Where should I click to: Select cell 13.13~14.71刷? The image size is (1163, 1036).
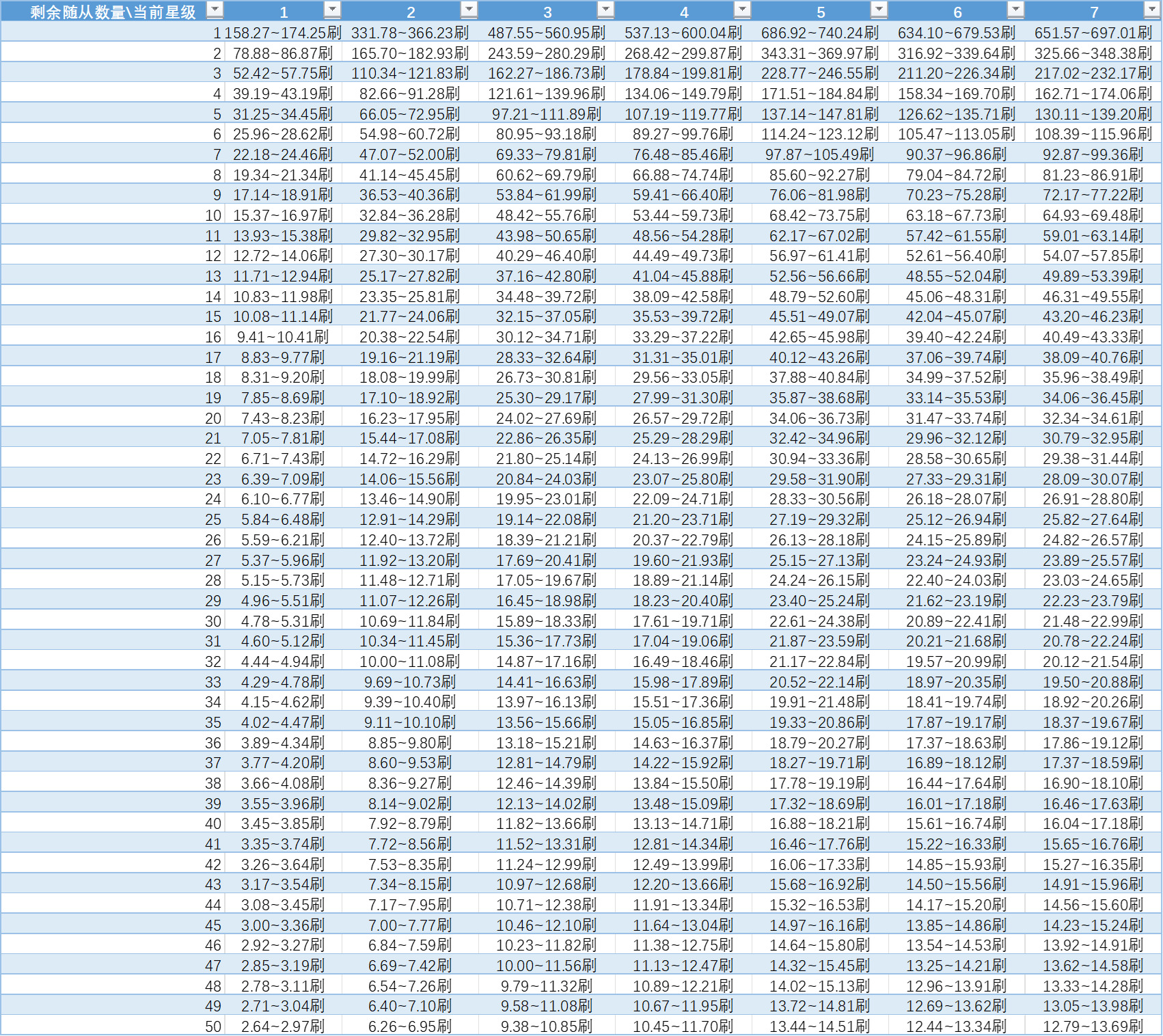coord(683,823)
